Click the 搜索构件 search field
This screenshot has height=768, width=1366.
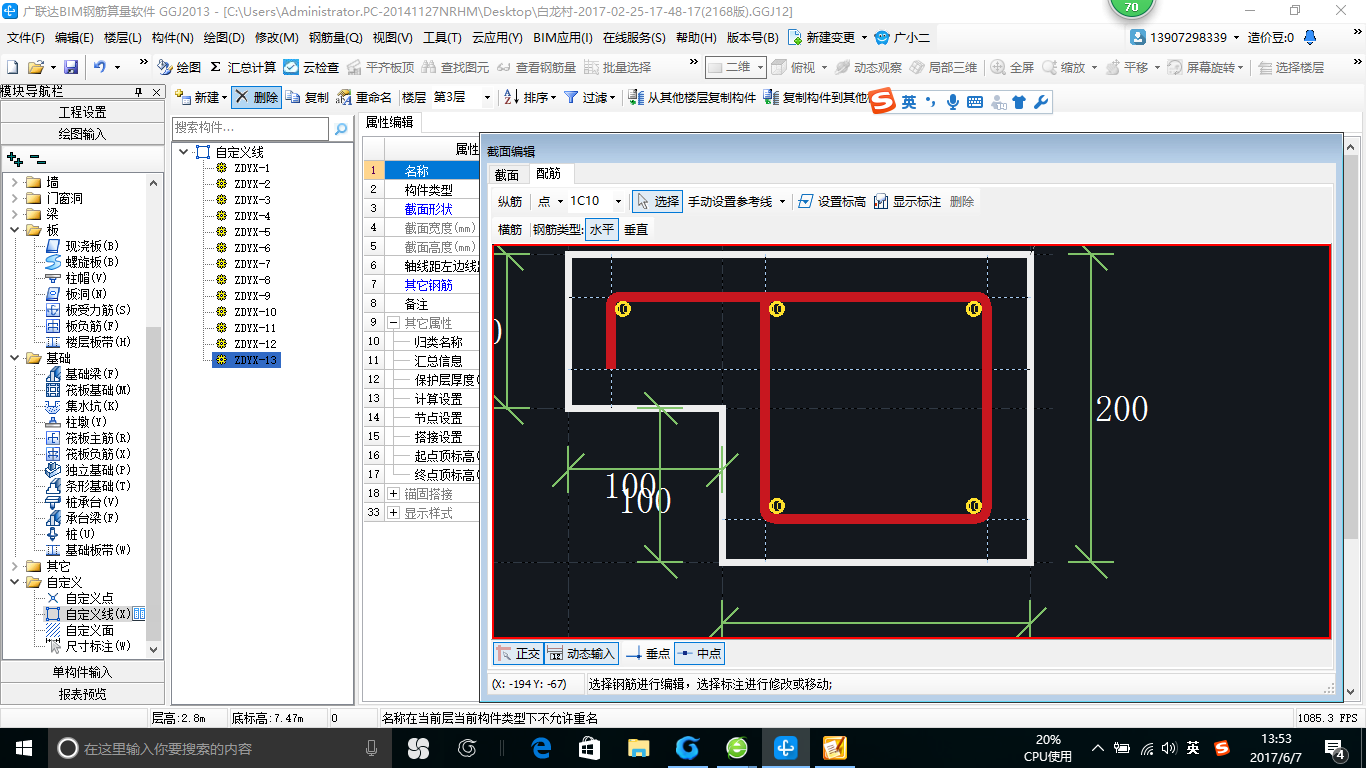(x=250, y=128)
